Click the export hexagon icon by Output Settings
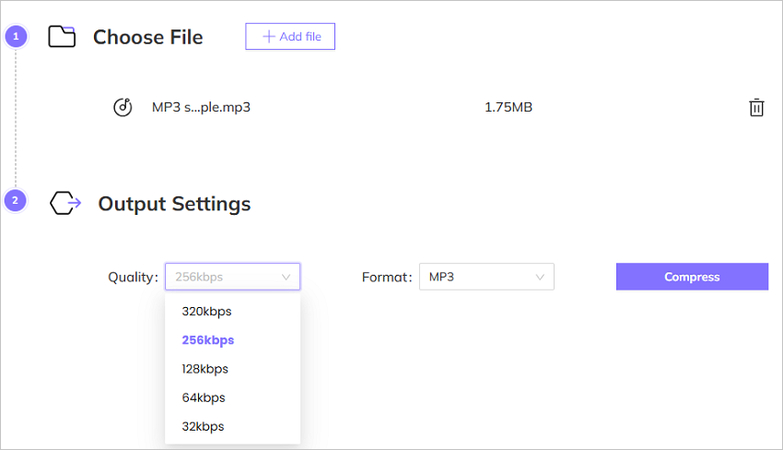783x450 pixels. click(65, 203)
